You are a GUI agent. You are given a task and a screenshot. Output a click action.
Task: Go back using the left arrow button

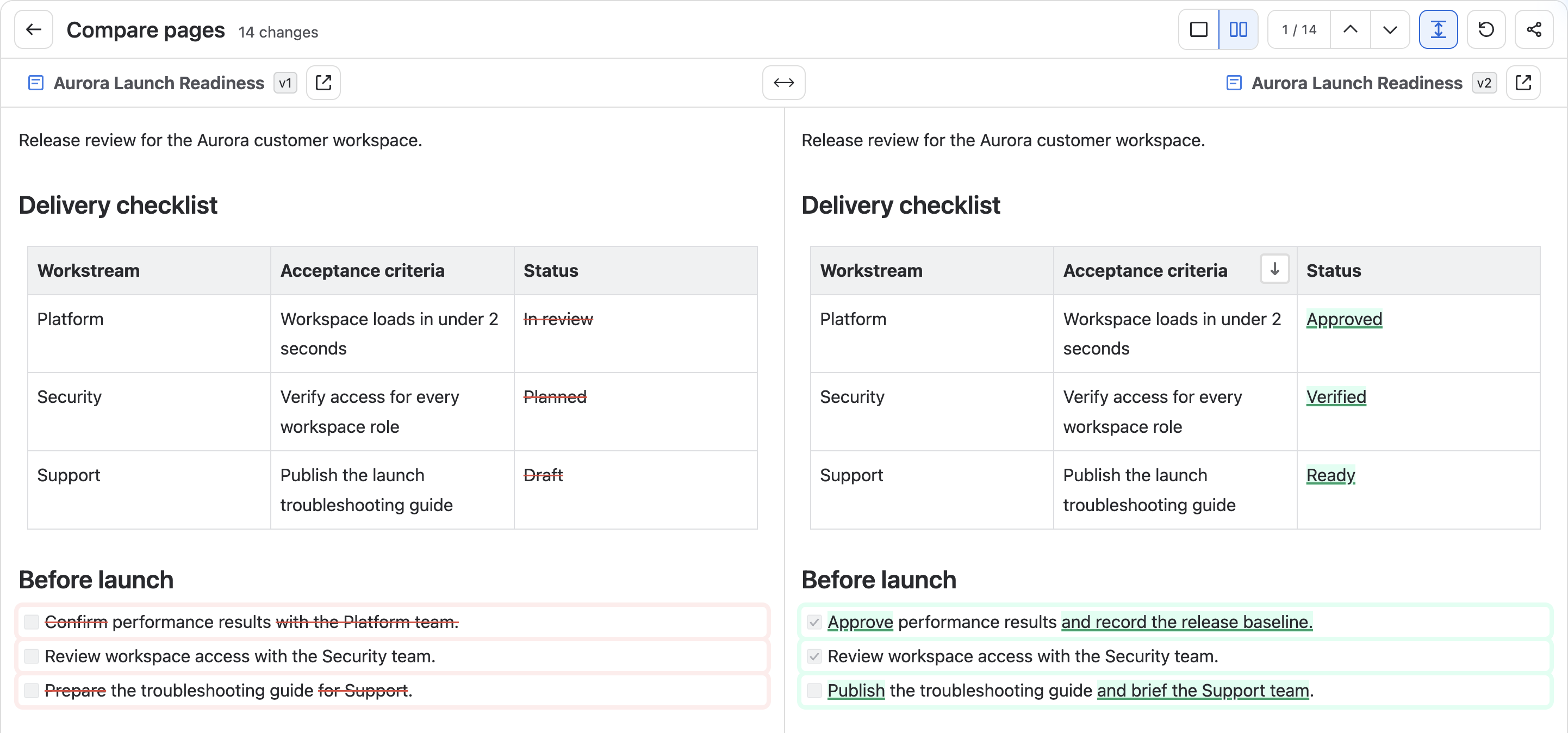(x=34, y=29)
